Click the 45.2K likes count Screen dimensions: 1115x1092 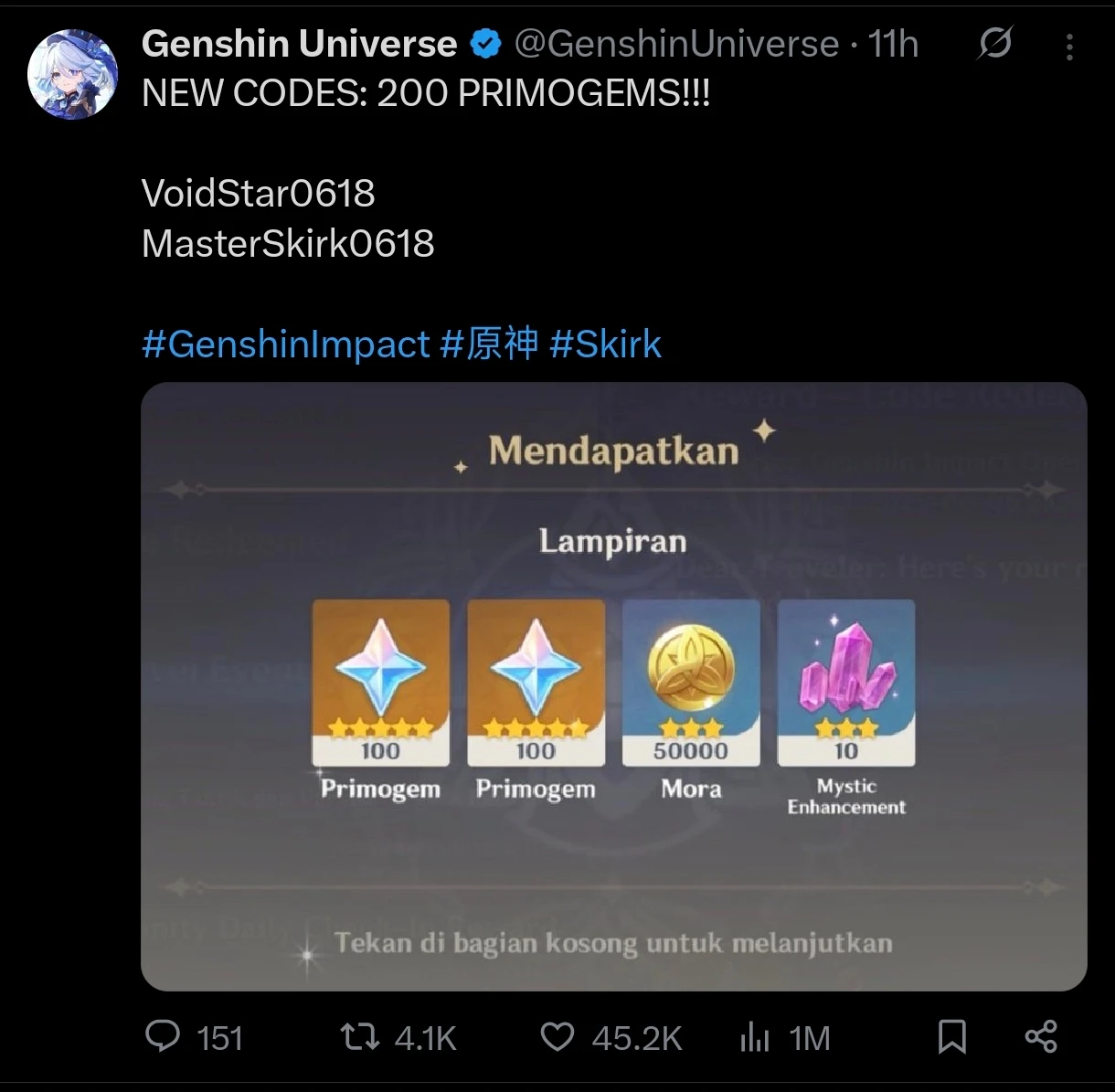coord(637,1037)
